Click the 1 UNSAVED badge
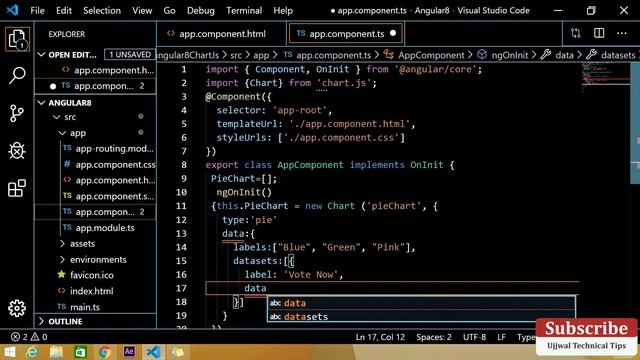The height and width of the screenshot is (360, 640). coord(129,55)
